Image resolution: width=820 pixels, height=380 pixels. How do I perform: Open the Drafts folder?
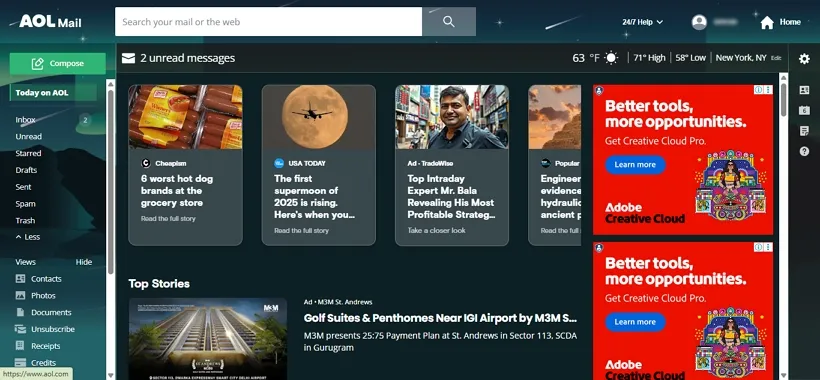tap(26, 170)
